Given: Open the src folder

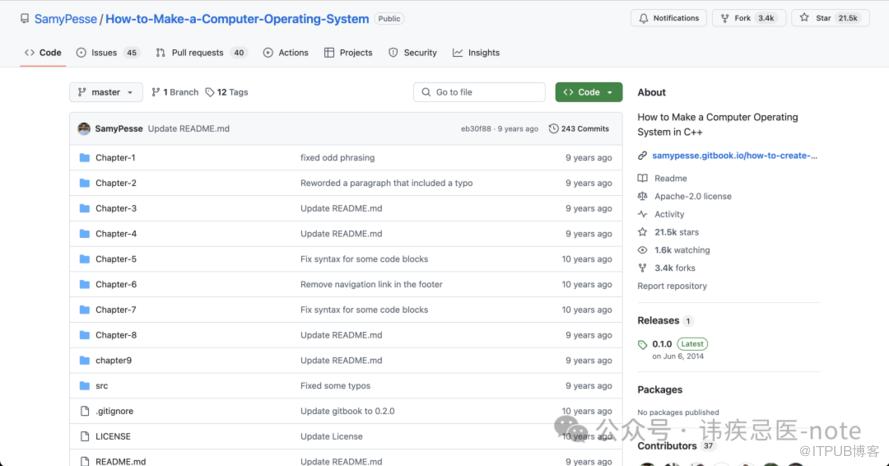Looking at the screenshot, I should (x=102, y=386).
